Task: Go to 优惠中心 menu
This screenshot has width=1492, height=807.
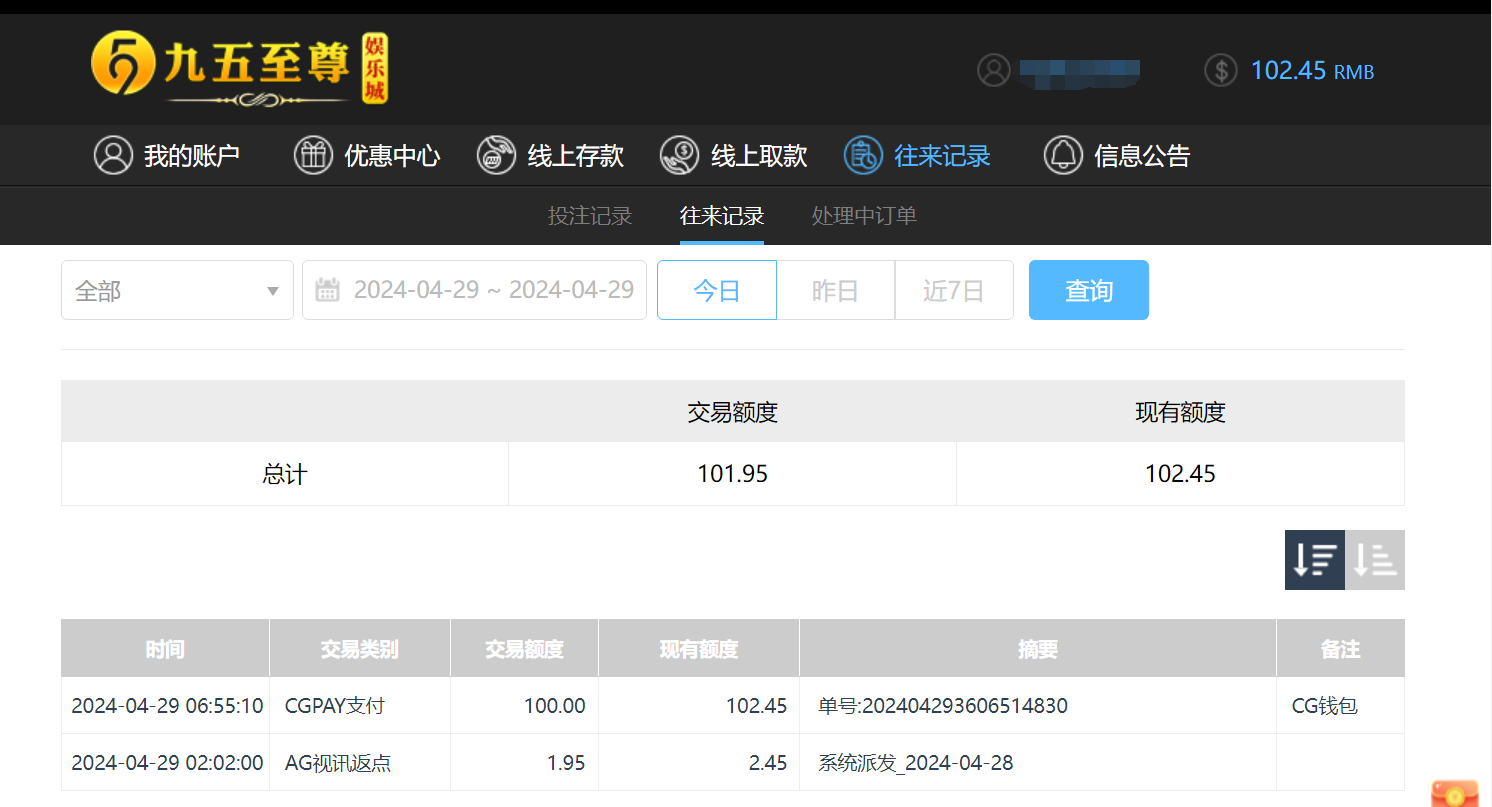Action: click(392, 155)
